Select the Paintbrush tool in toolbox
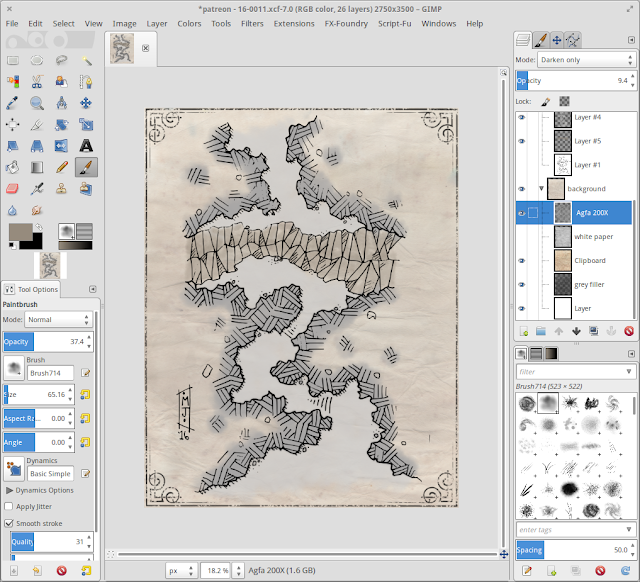 click(x=86, y=167)
